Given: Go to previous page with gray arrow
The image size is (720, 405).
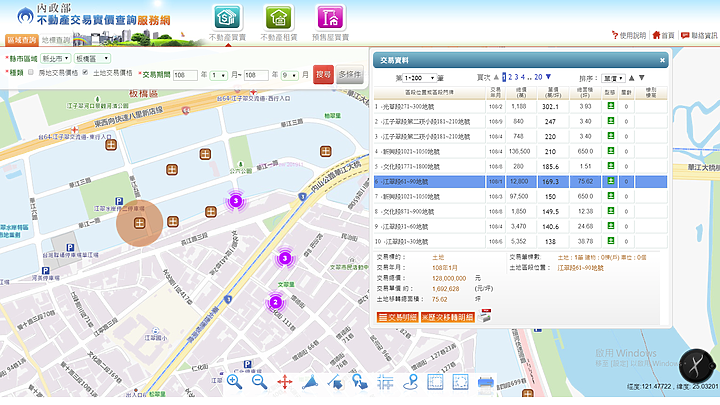Looking at the screenshot, I should click(496, 77).
